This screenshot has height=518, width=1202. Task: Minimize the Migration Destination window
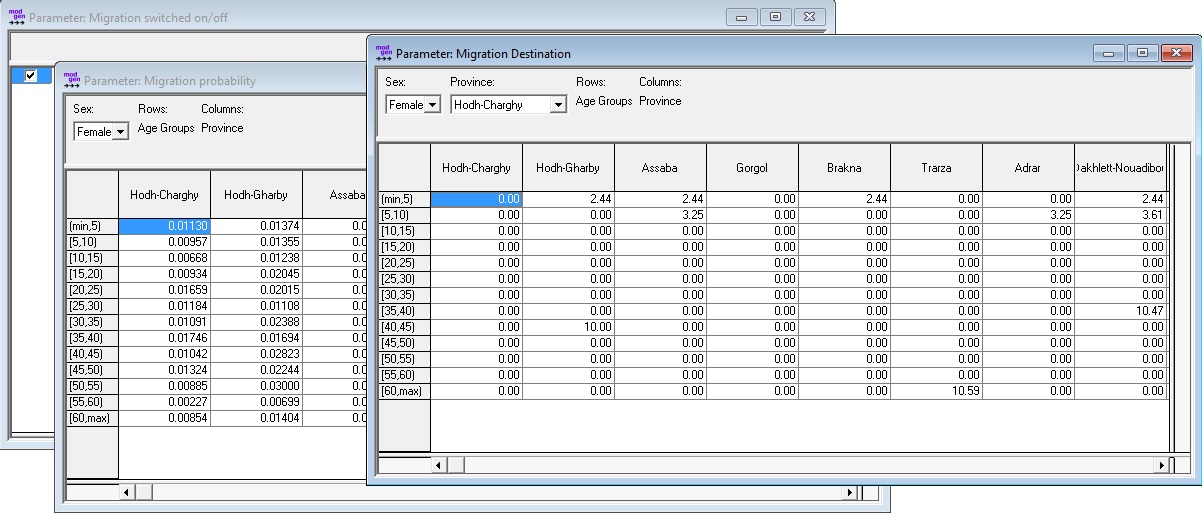point(1109,53)
